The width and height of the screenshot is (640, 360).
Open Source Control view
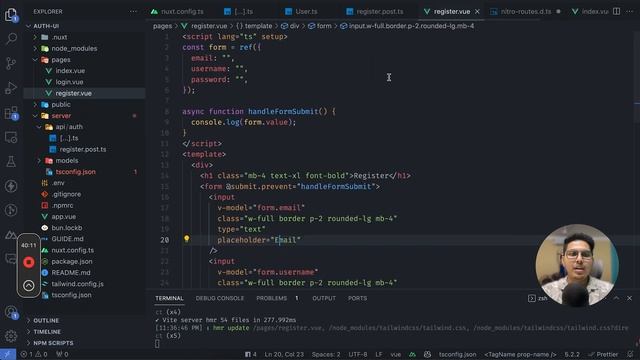click(11, 63)
